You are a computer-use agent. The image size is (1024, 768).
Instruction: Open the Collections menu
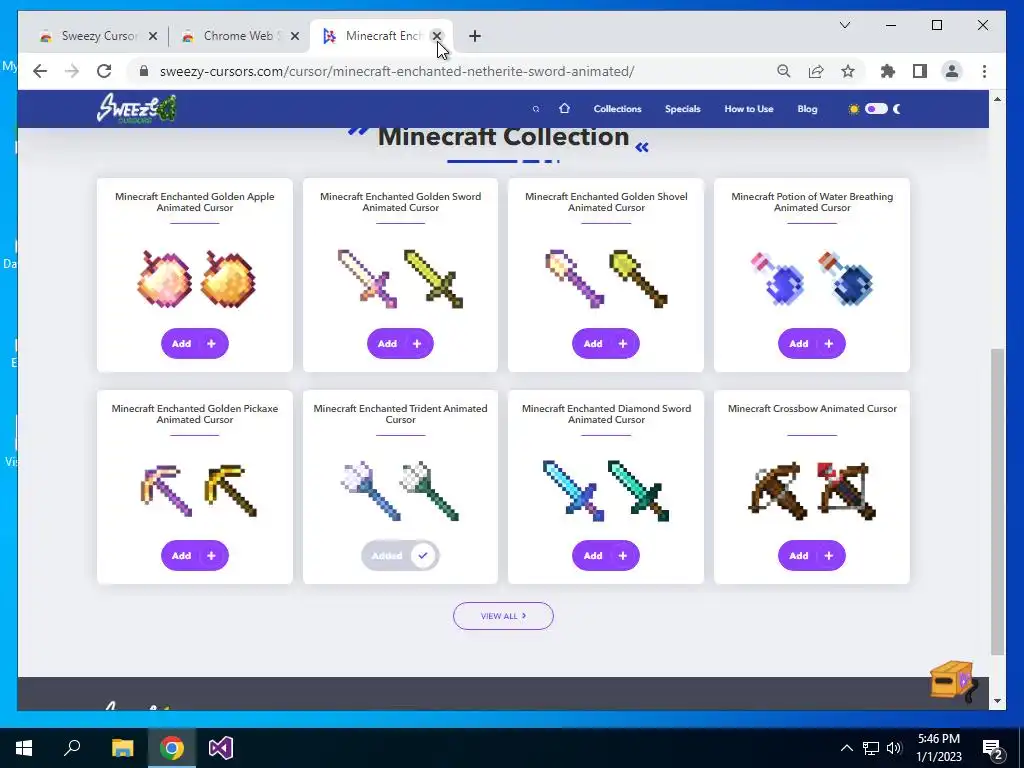[x=617, y=109]
